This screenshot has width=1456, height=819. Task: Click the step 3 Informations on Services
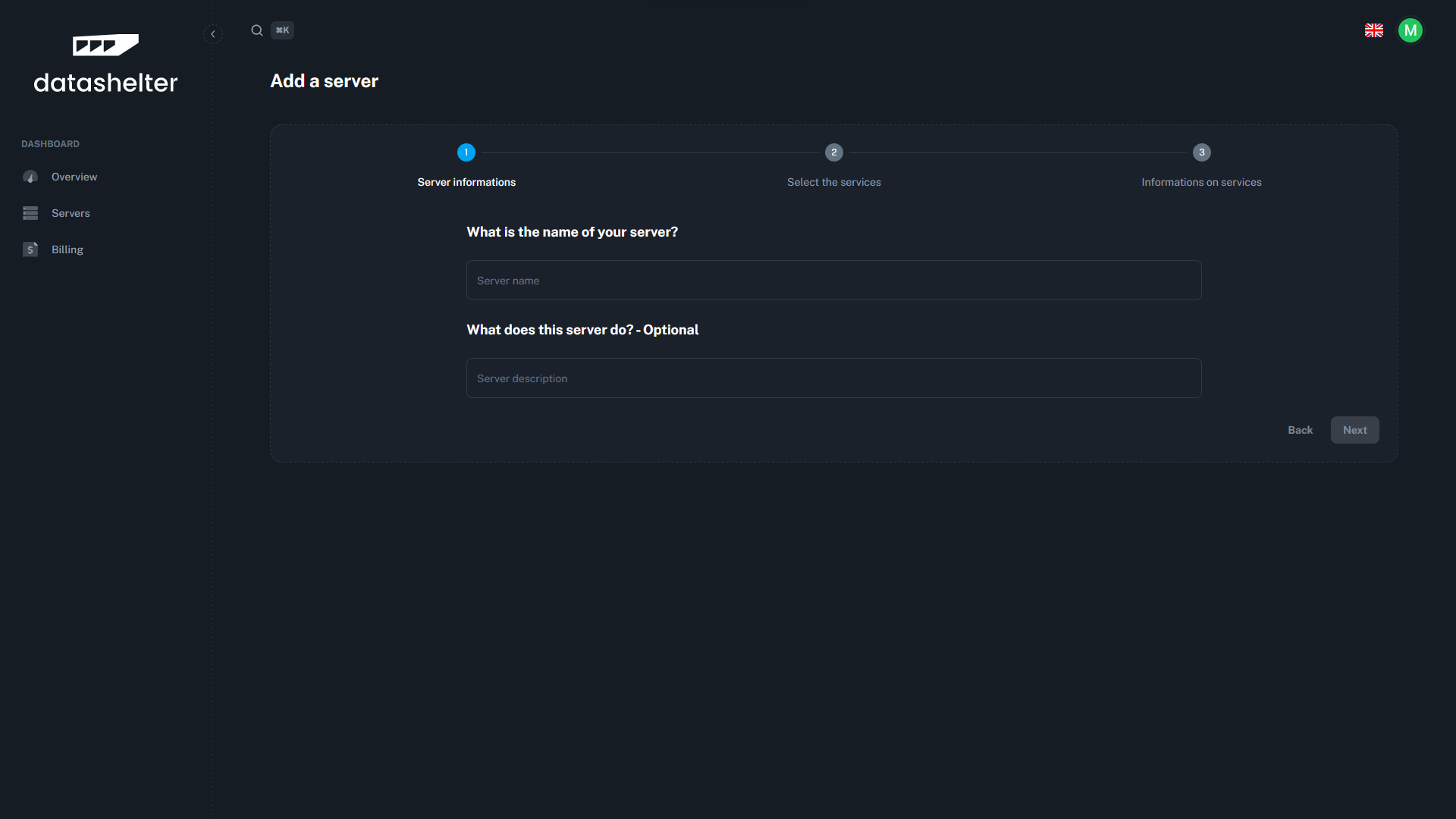click(x=1201, y=152)
